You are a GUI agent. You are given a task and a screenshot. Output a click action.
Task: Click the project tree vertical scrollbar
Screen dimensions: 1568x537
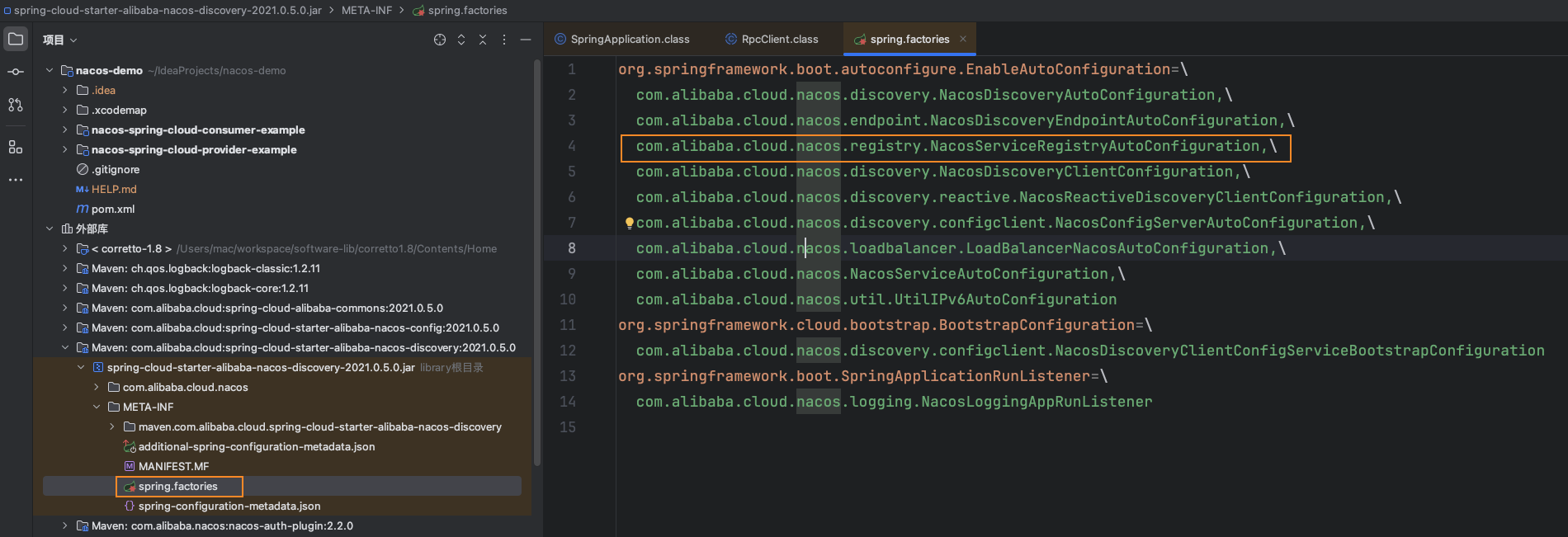point(537,264)
